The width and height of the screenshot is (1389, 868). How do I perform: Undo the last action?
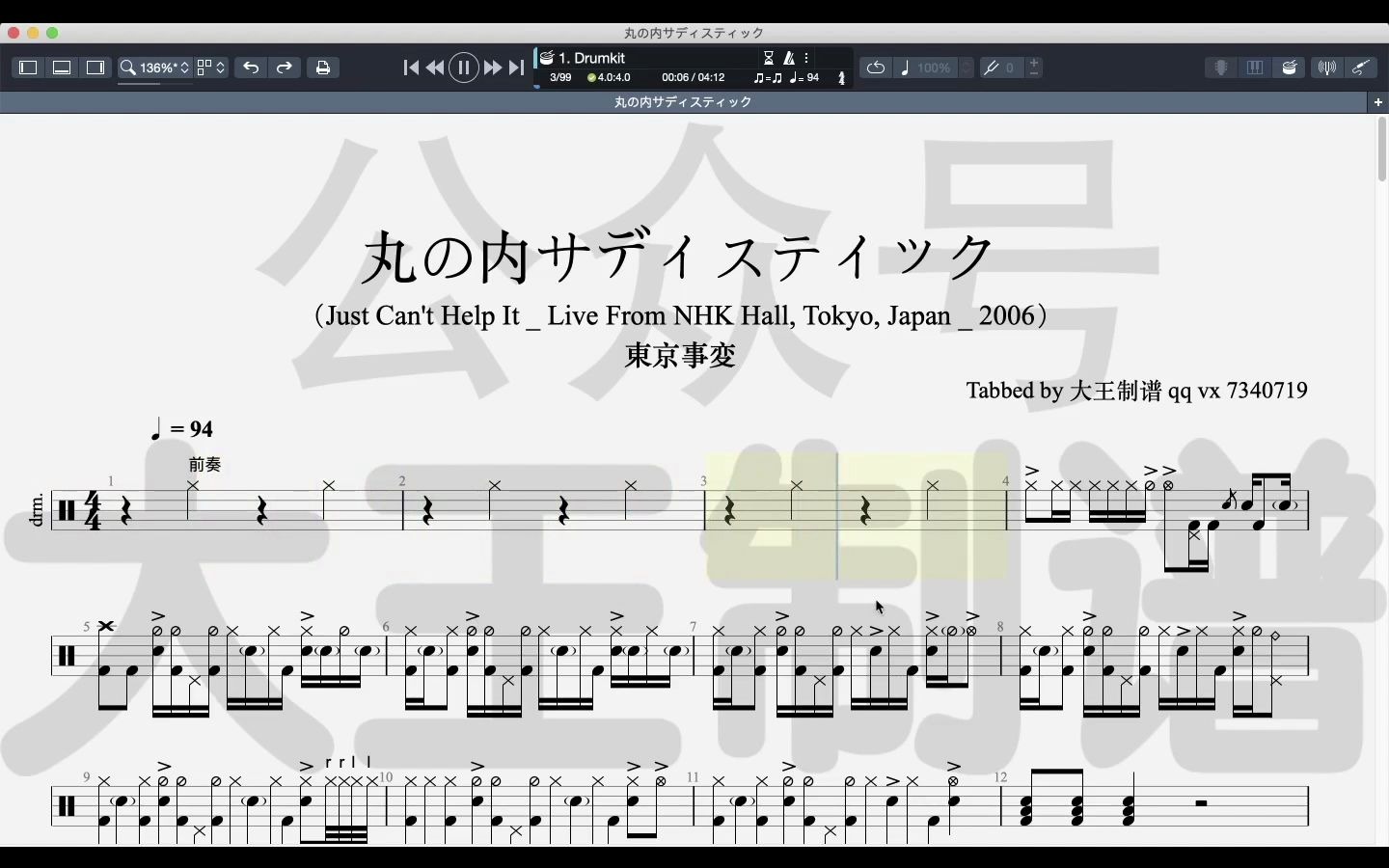click(251, 68)
